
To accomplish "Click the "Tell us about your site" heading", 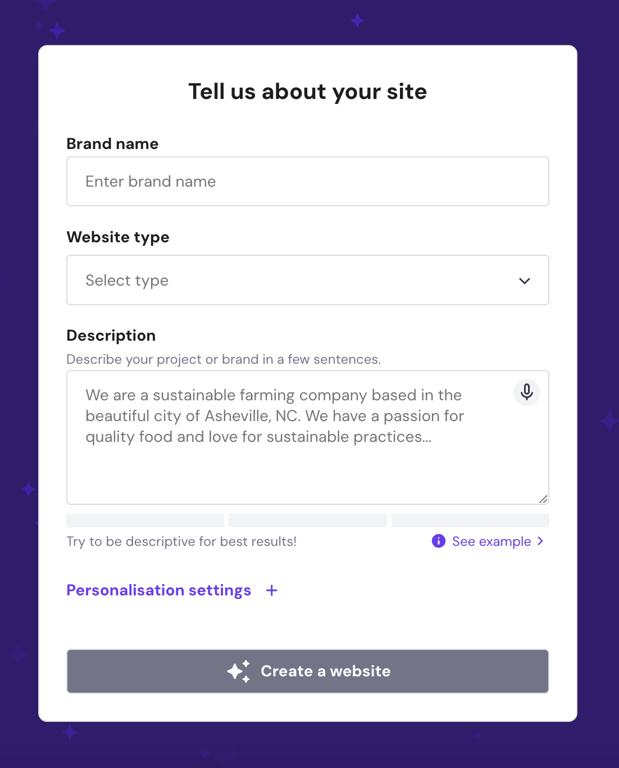I will pyautogui.click(x=307, y=92).
